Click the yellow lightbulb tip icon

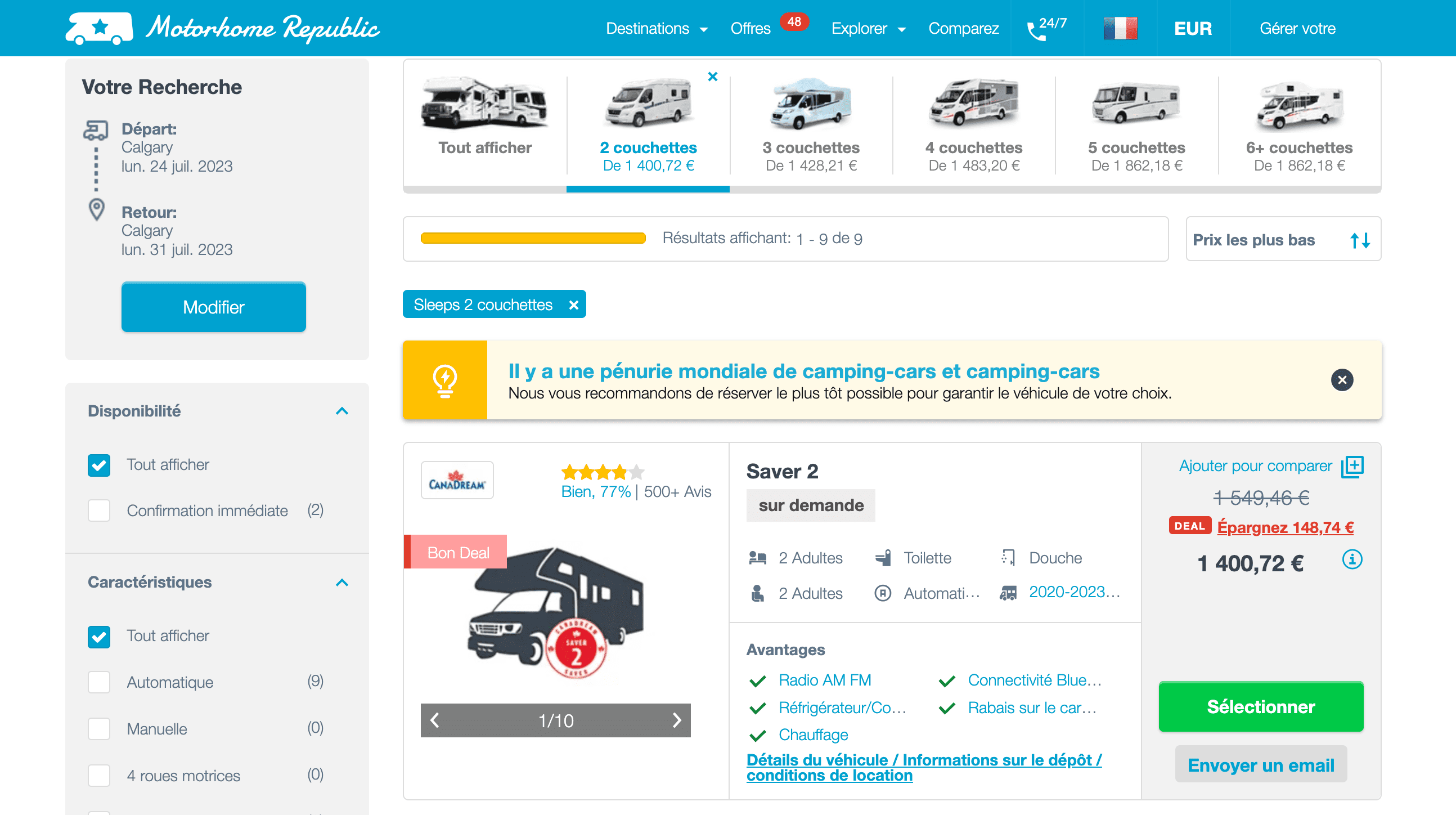(445, 380)
